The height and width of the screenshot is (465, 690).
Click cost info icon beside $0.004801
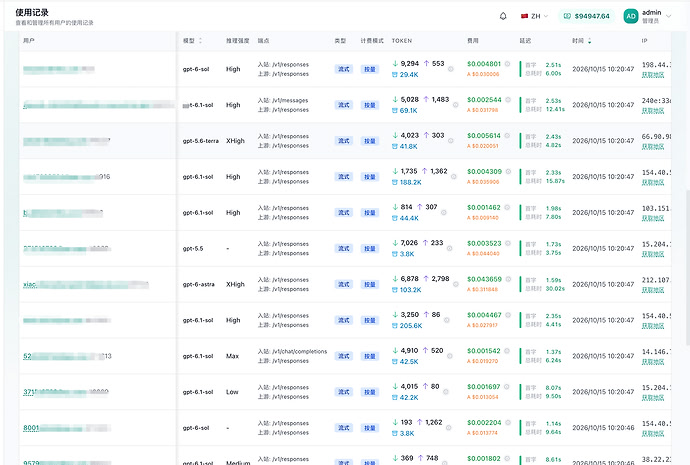pos(507,64)
